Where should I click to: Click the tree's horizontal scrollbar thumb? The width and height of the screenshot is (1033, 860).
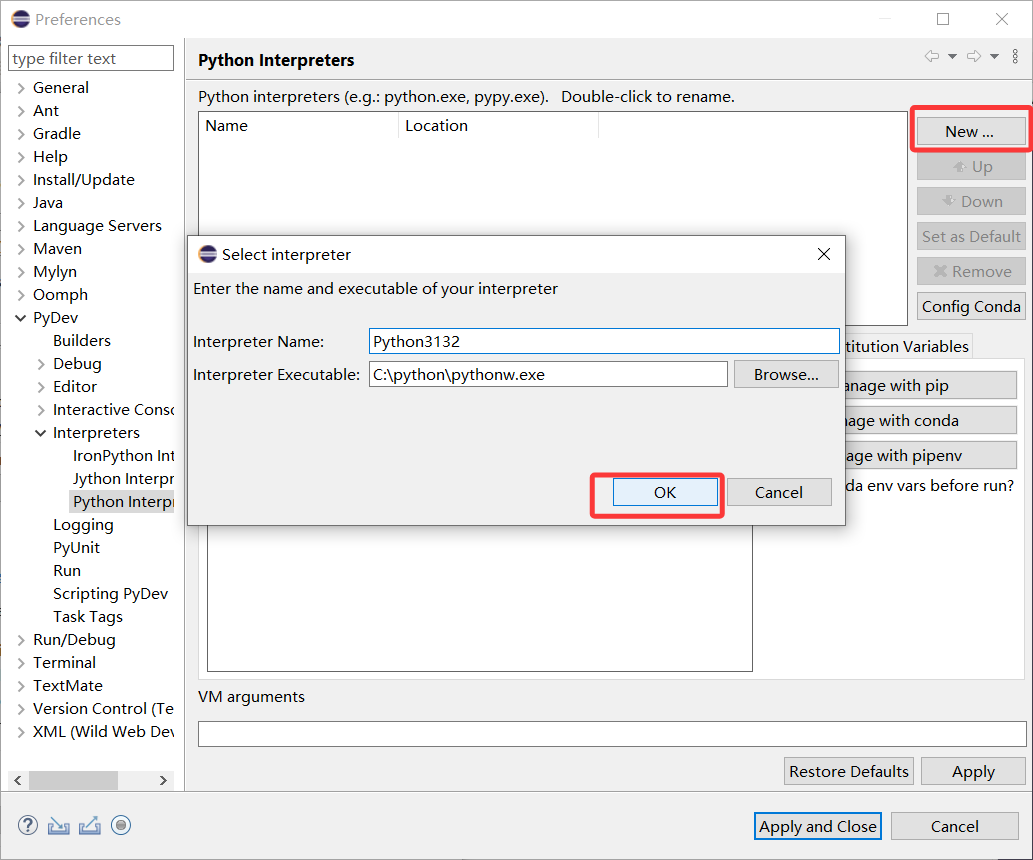click(73, 780)
